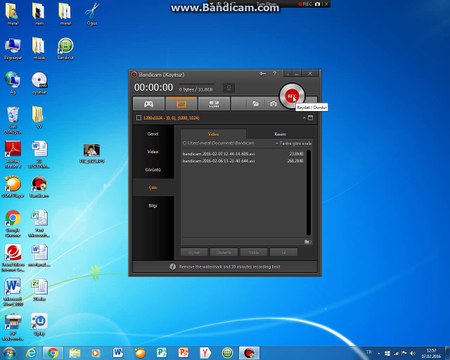Select file bandicam 2016-02-07 avi

pyautogui.click(x=243, y=154)
